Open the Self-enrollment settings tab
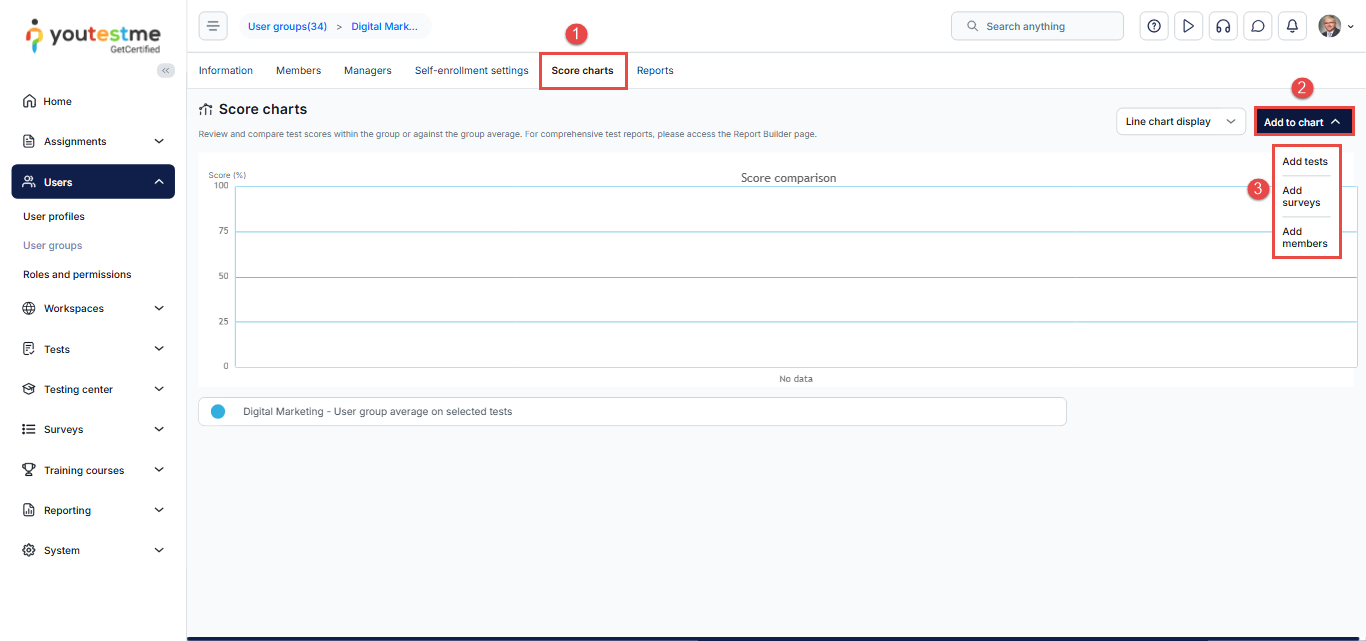 pyautogui.click(x=471, y=71)
